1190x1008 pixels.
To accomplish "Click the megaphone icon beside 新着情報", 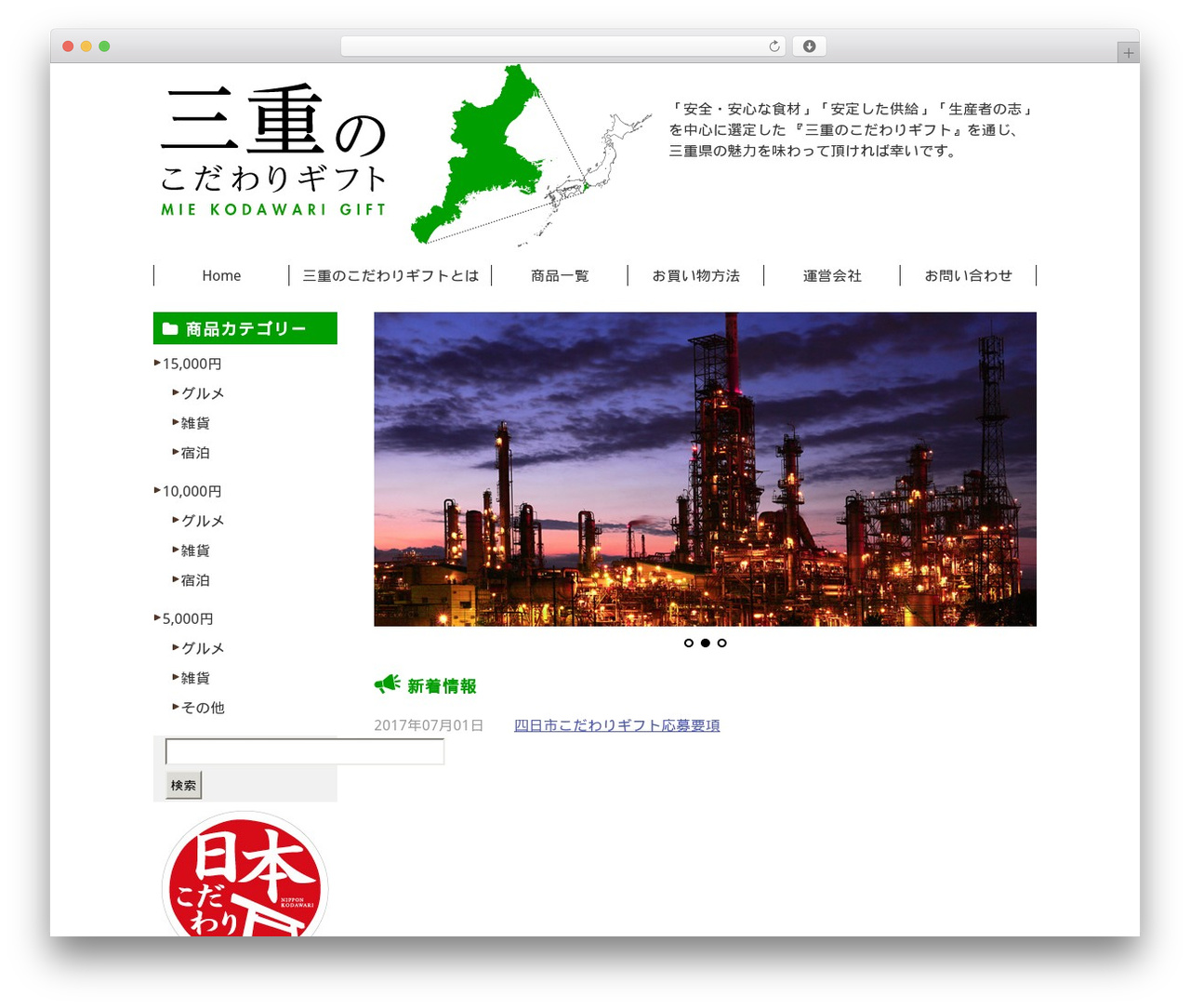I will (x=387, y=684).
